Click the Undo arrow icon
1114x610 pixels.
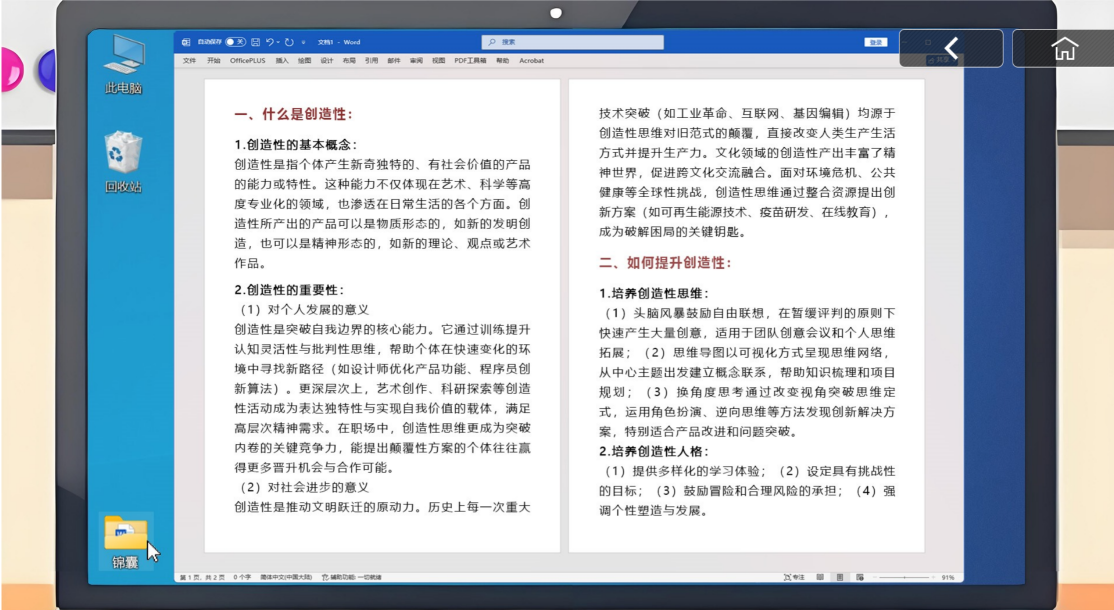pyautogui.click(x=271, y=42)
